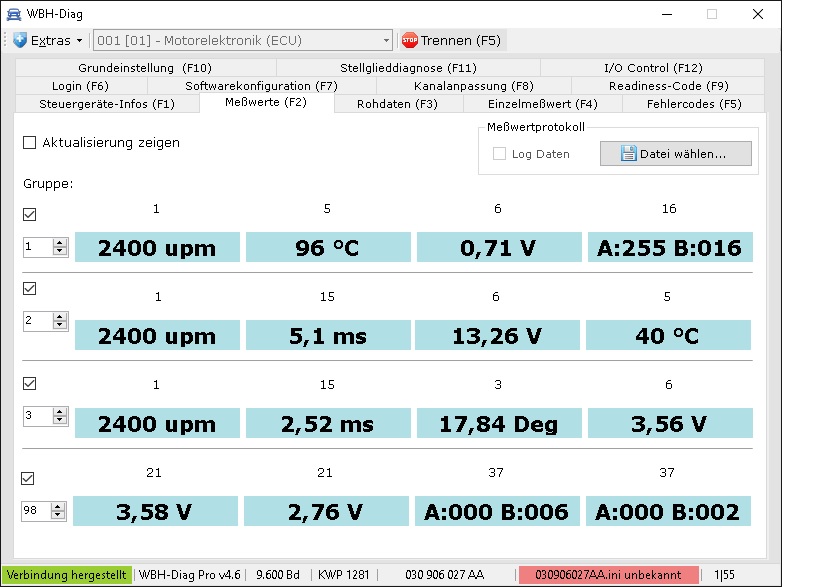Click the save icon on Datei wählen
The image size is (819, 587).
pyautogui.click(x=628, y=154)
